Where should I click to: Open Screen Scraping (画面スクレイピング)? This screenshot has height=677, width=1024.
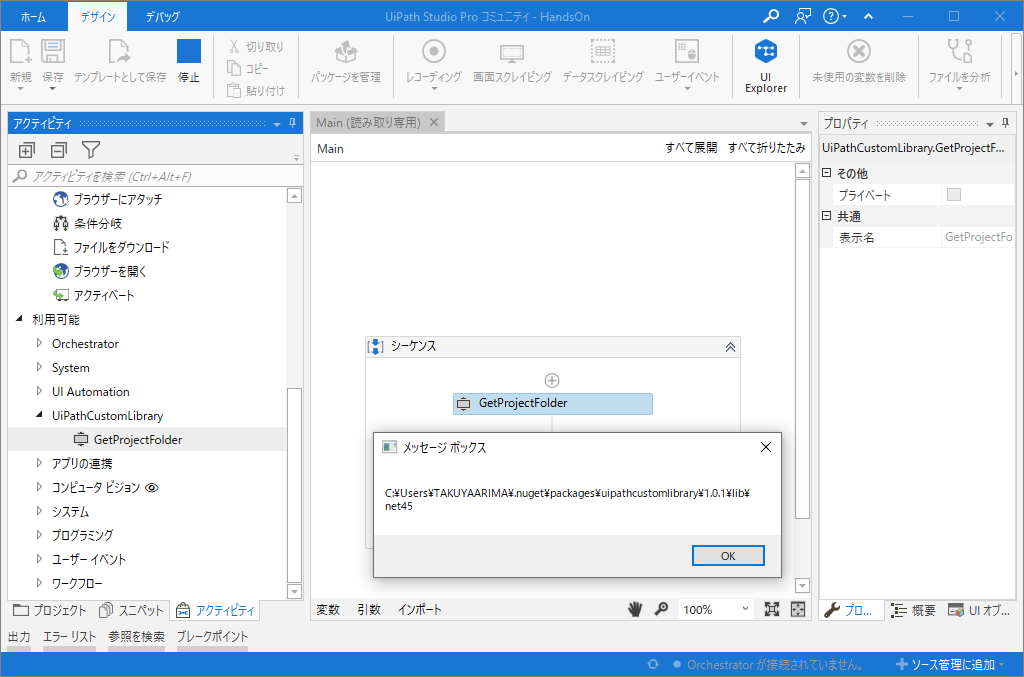[x=512, y=61]
